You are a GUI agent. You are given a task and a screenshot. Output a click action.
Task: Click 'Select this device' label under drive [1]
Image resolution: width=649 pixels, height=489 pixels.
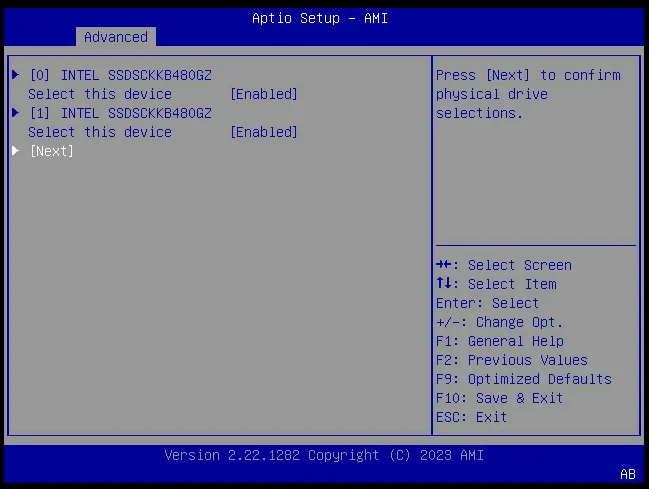[100, 132]
